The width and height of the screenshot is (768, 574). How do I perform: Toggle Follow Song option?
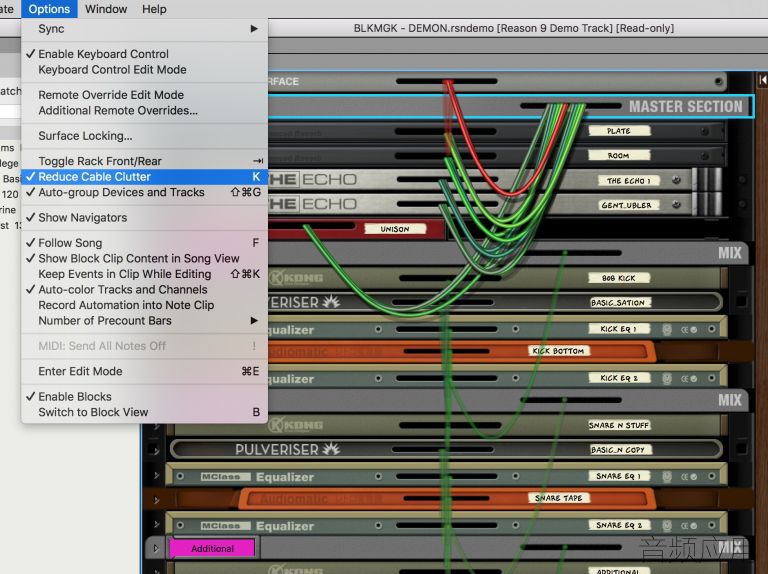pyautogui.click(x=145, y=243)
